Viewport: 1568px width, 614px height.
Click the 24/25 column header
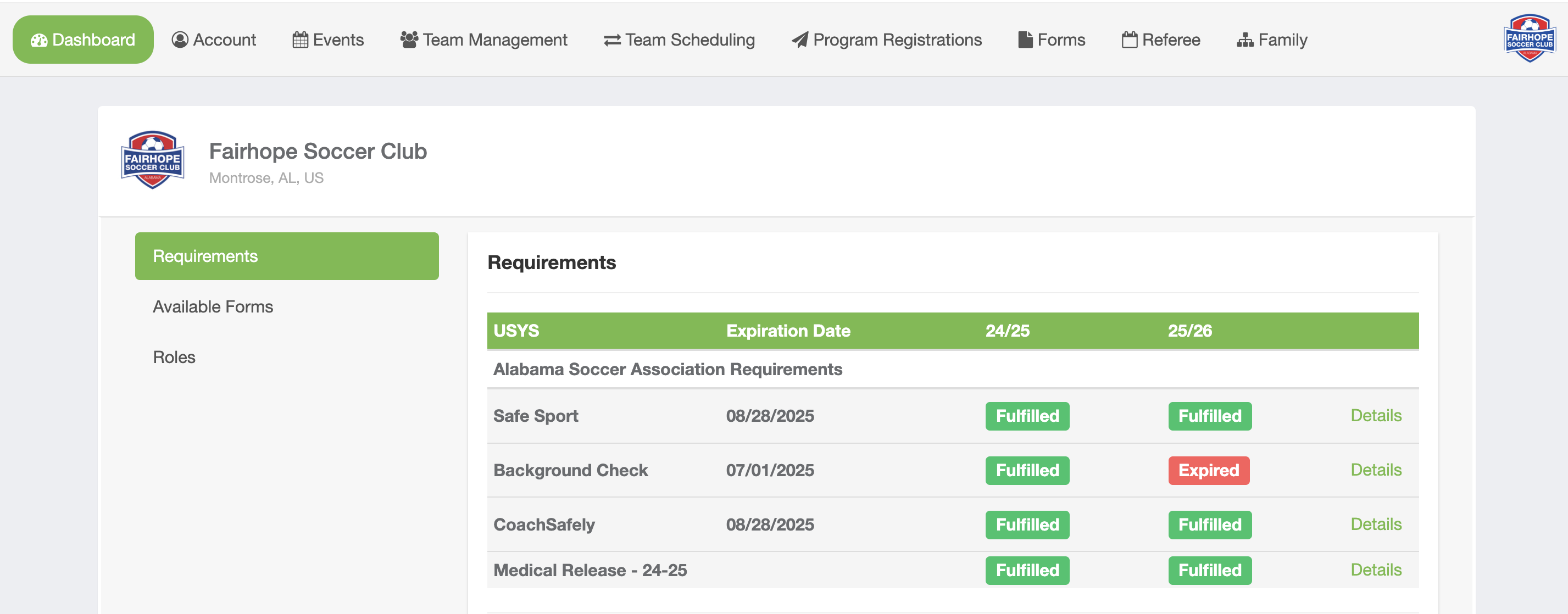coord(1008,331)
